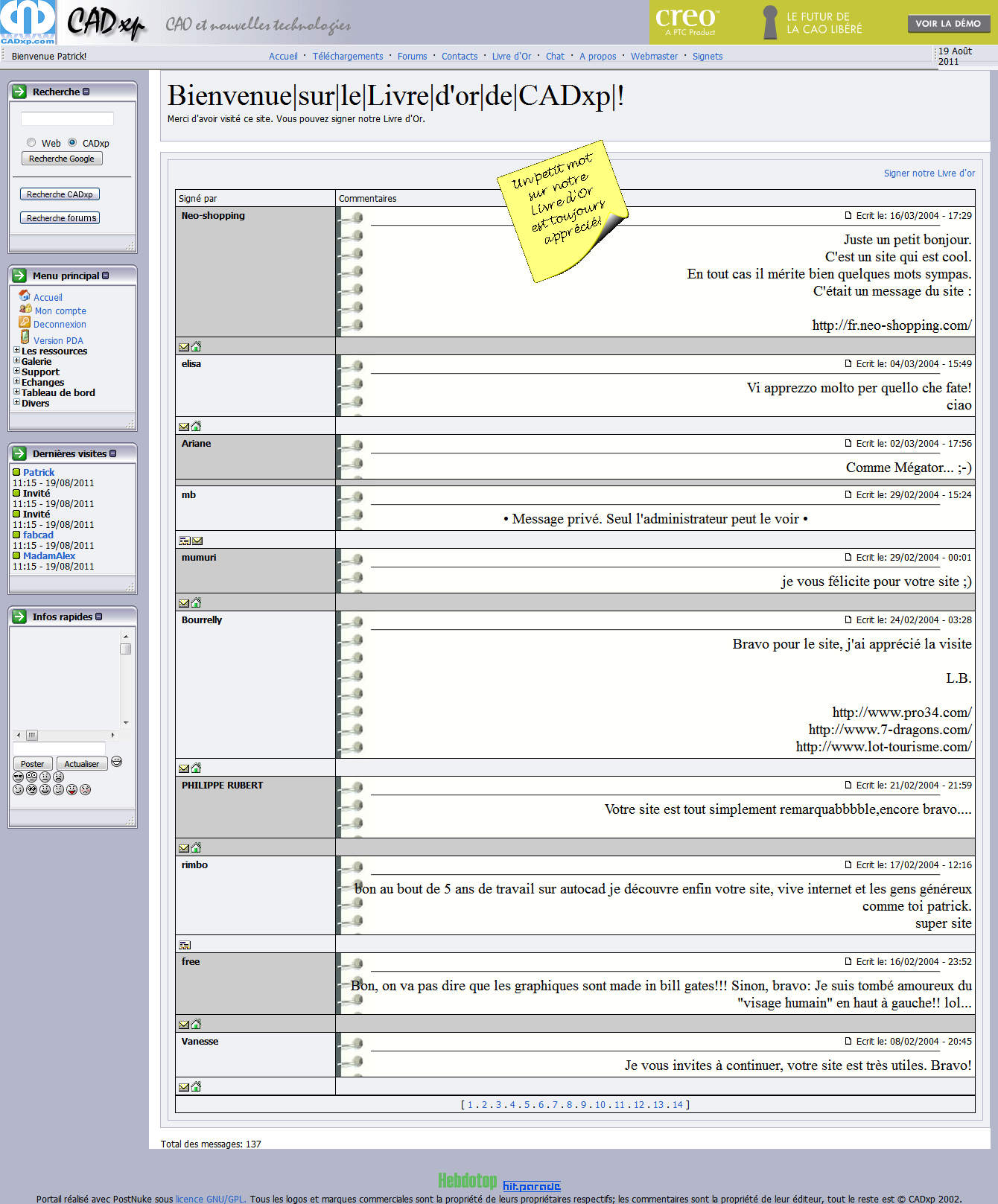This screenshot has width=998, height=1204.
Task: Expand the Galerie tree item
Action: coord(16,360)
